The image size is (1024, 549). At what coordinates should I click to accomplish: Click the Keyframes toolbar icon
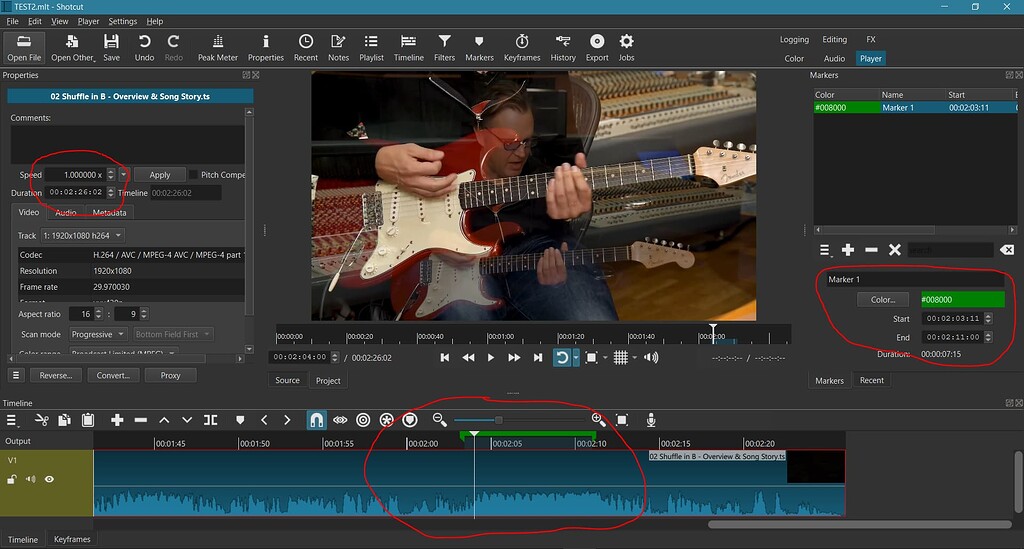click(521, 47)
